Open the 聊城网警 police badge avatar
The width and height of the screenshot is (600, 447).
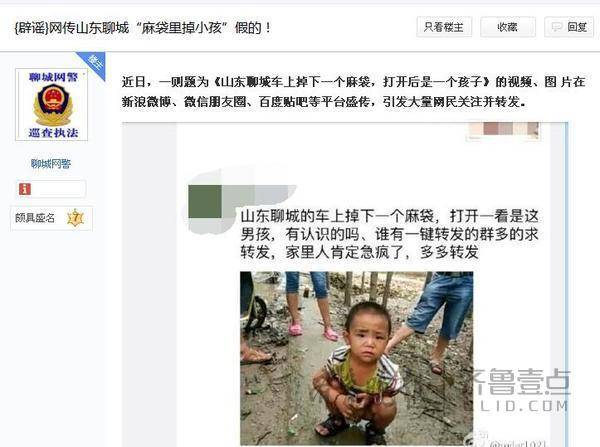click(52, 104)
